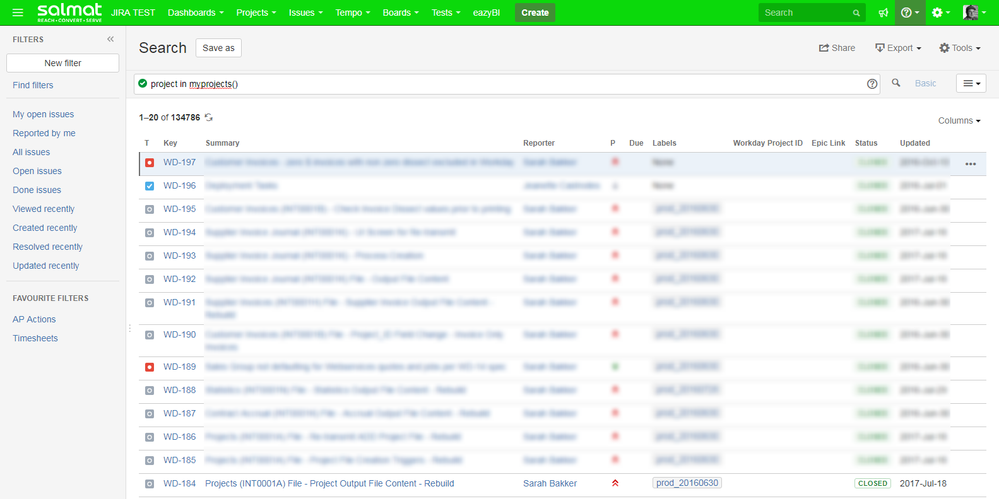Open the user profile avatar menu
Viewport: 999px width, 499px height.
pos(972,13)
